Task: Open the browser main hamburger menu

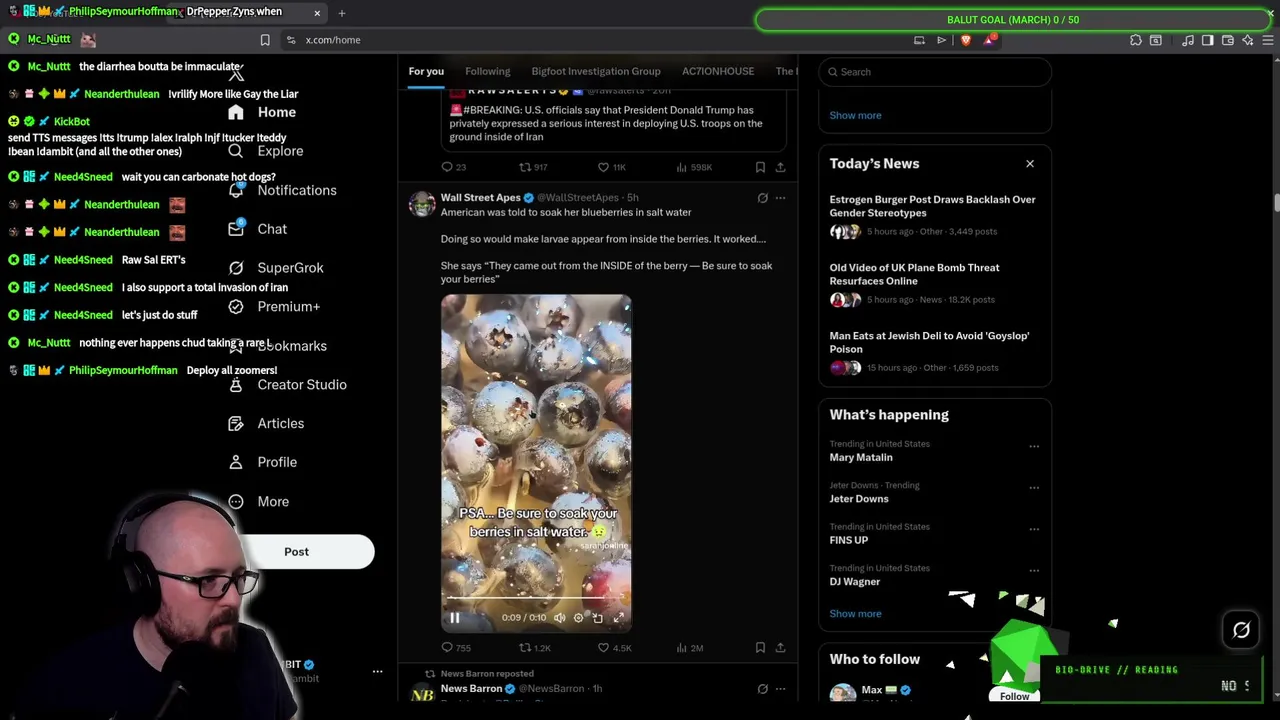Action: point(1268,40)
